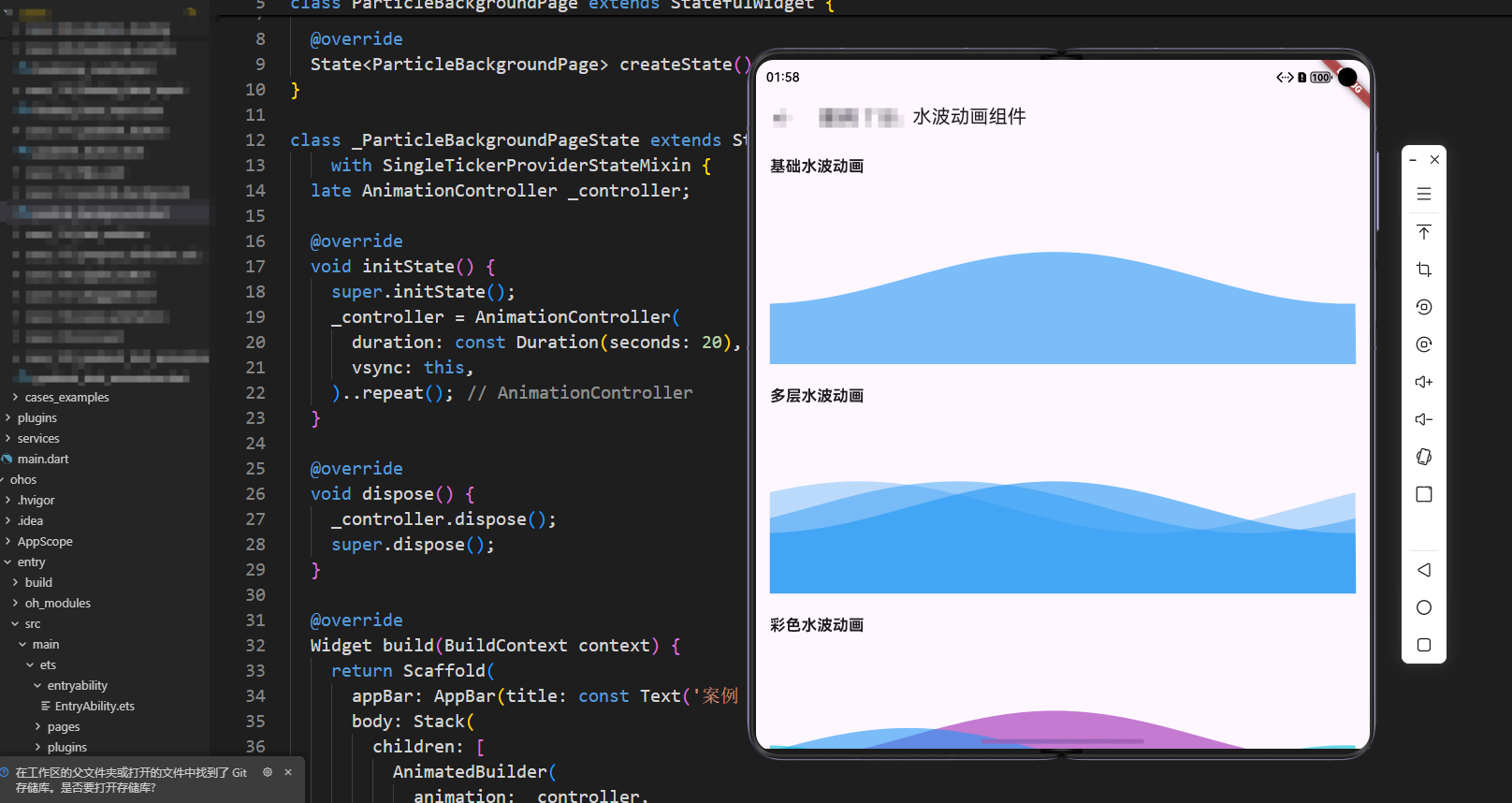Dismiss the Git repository notification

click(288, 772)
